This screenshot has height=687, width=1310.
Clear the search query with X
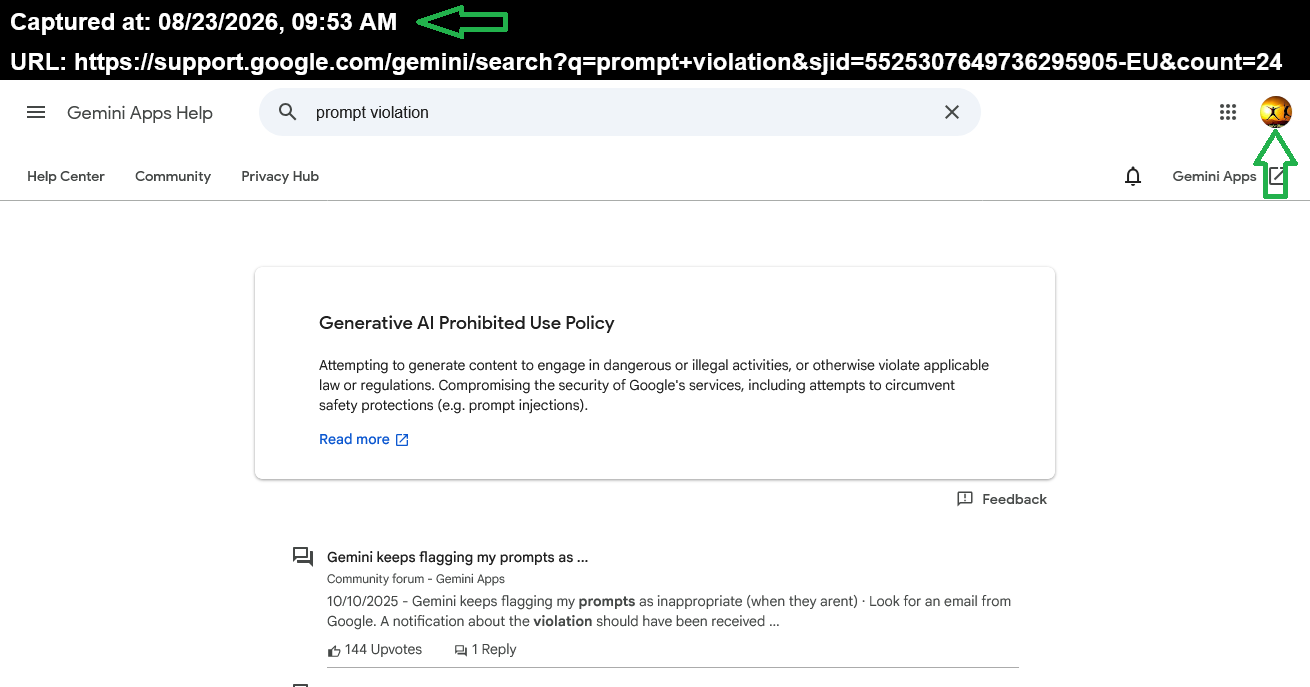tap(952, 112)
